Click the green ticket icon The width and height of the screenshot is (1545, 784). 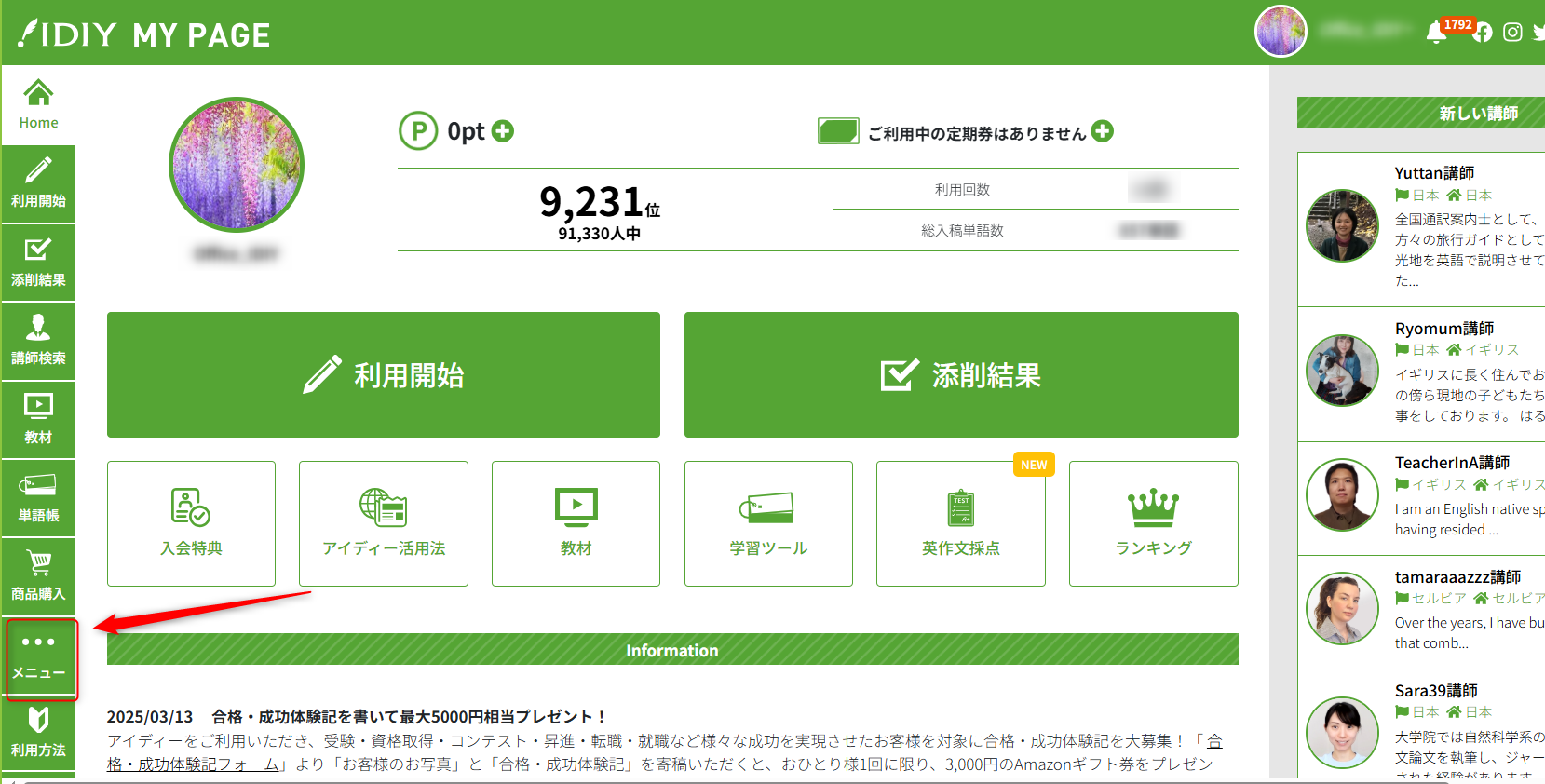[x=838, y=131]
